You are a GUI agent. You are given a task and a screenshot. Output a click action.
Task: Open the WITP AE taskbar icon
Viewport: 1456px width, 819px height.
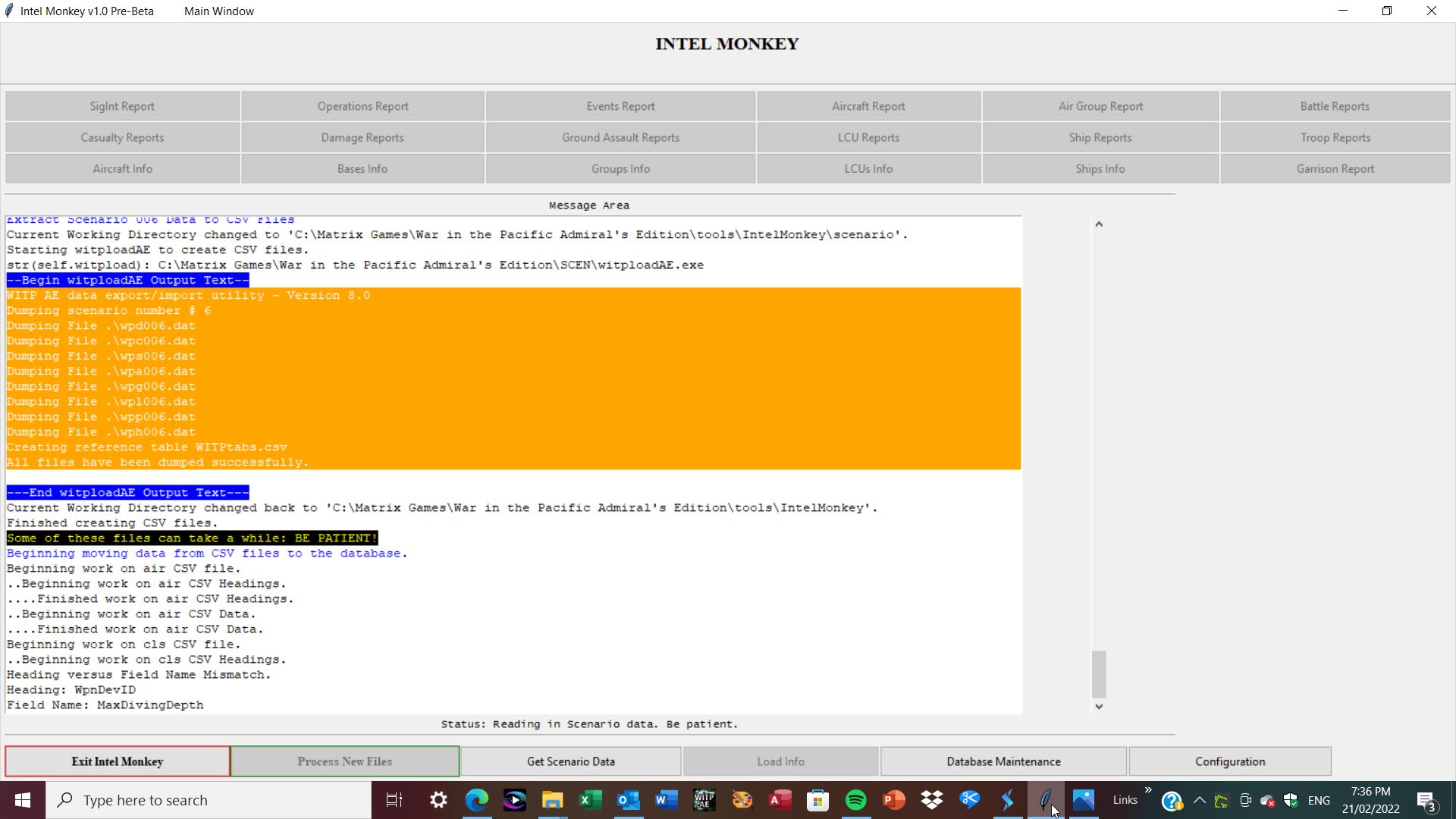(704, 800)
